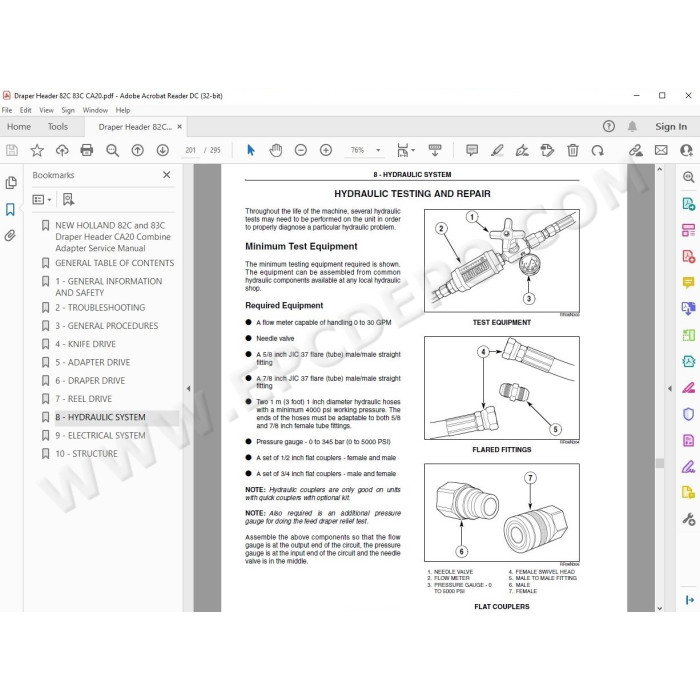Open yellow Comment tool in right pane
Viewport: 700px width, 700px height.
tap(688, 283)
